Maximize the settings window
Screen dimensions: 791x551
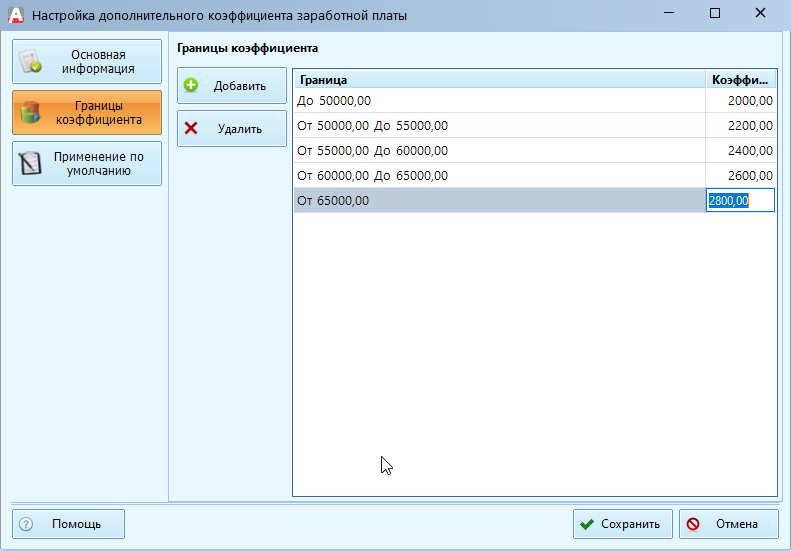pos(714,15)
